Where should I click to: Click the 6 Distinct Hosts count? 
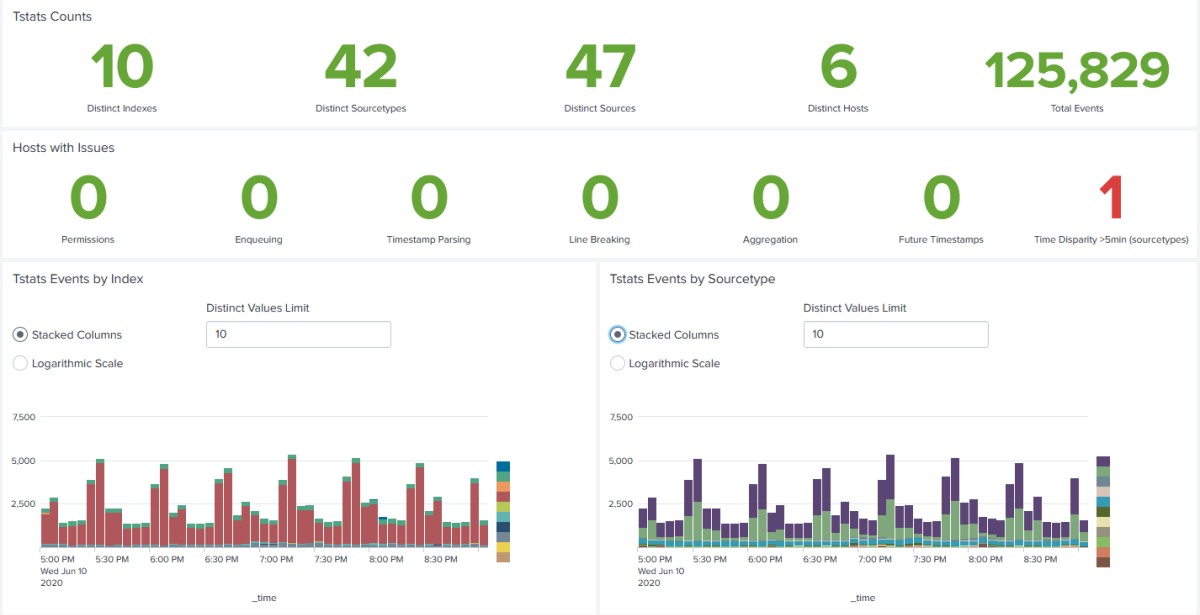tap(838, 68)
